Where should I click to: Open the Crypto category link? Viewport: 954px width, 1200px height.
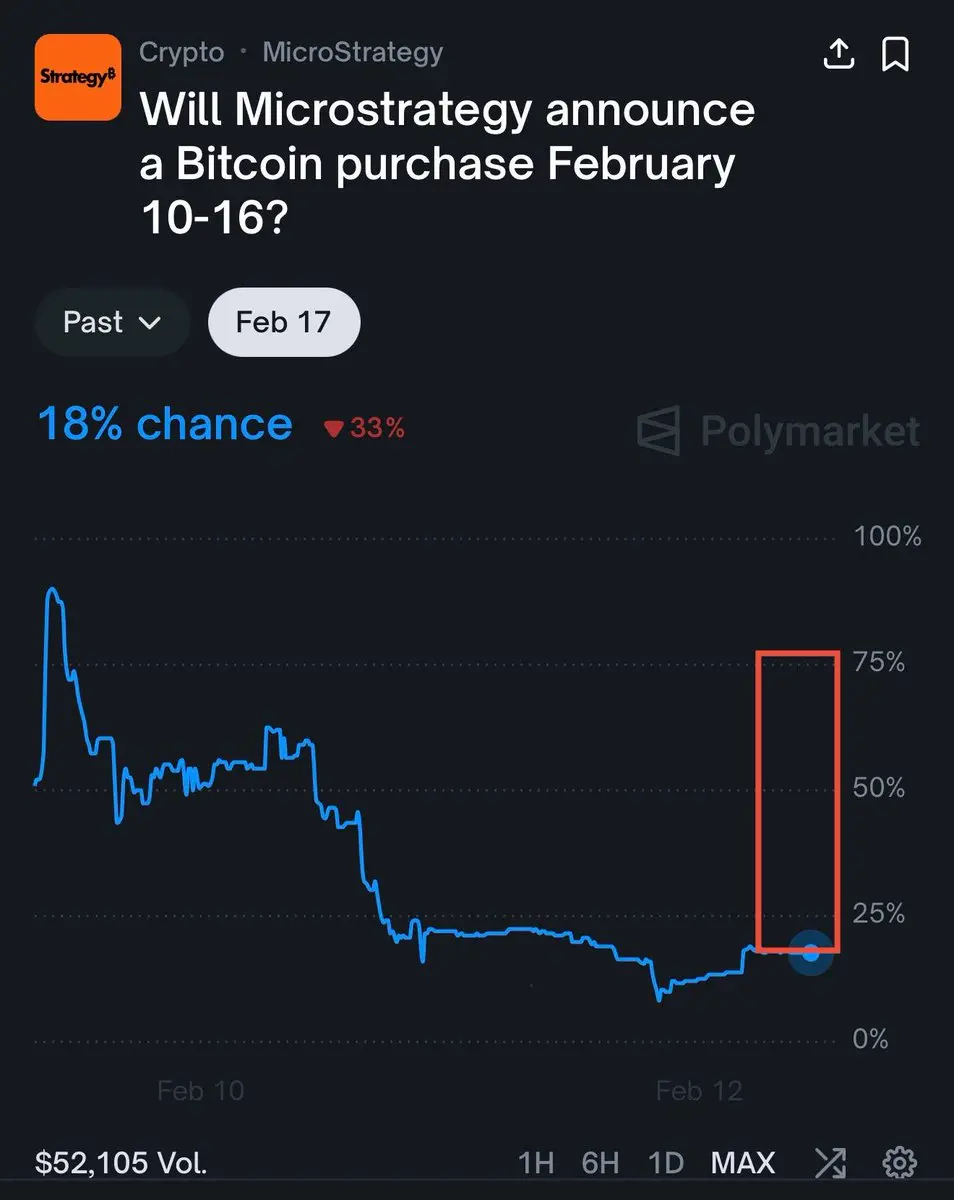182,52
